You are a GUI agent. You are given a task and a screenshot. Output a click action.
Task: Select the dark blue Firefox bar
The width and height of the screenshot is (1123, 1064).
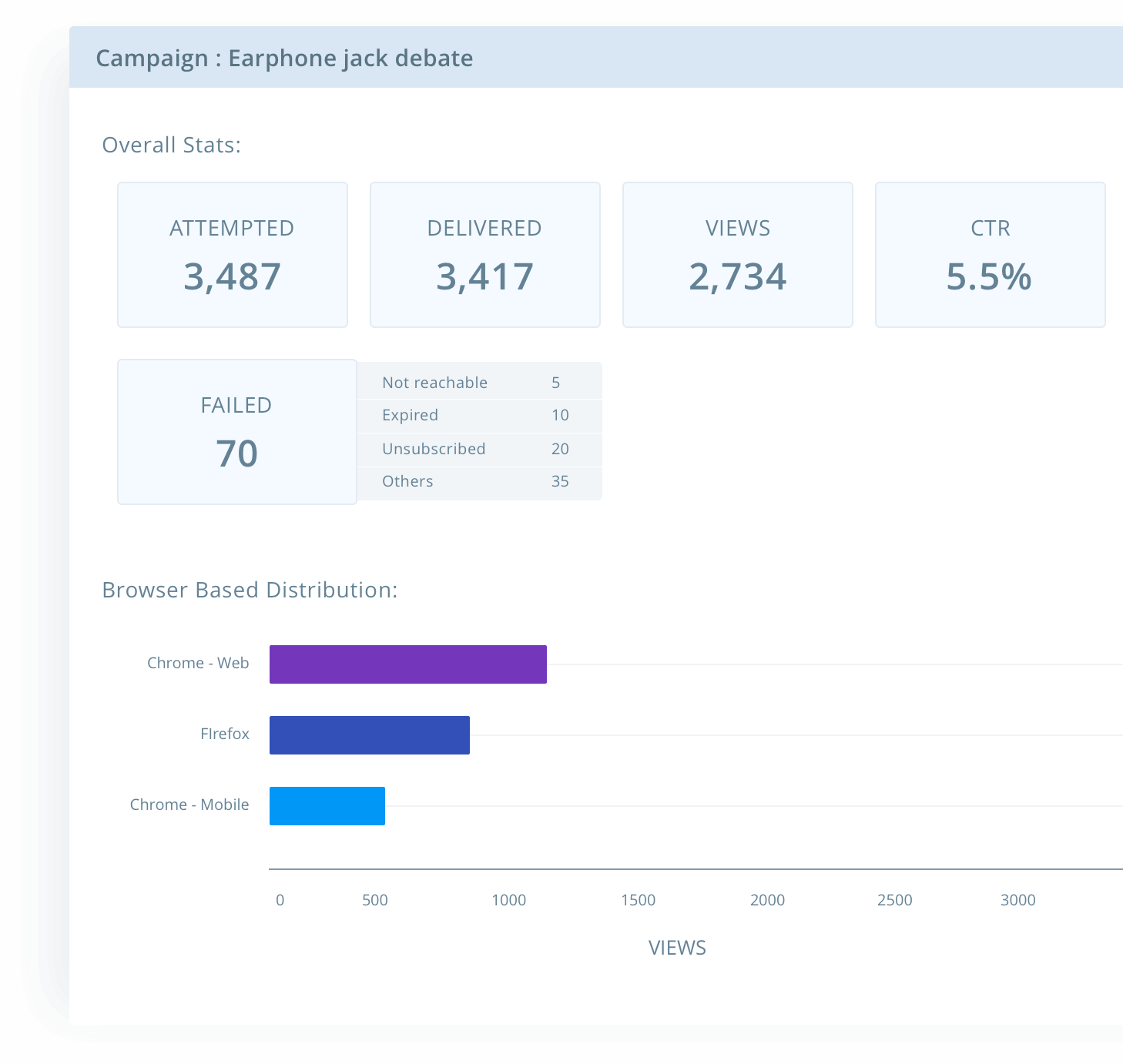click(x=369, y=735)
